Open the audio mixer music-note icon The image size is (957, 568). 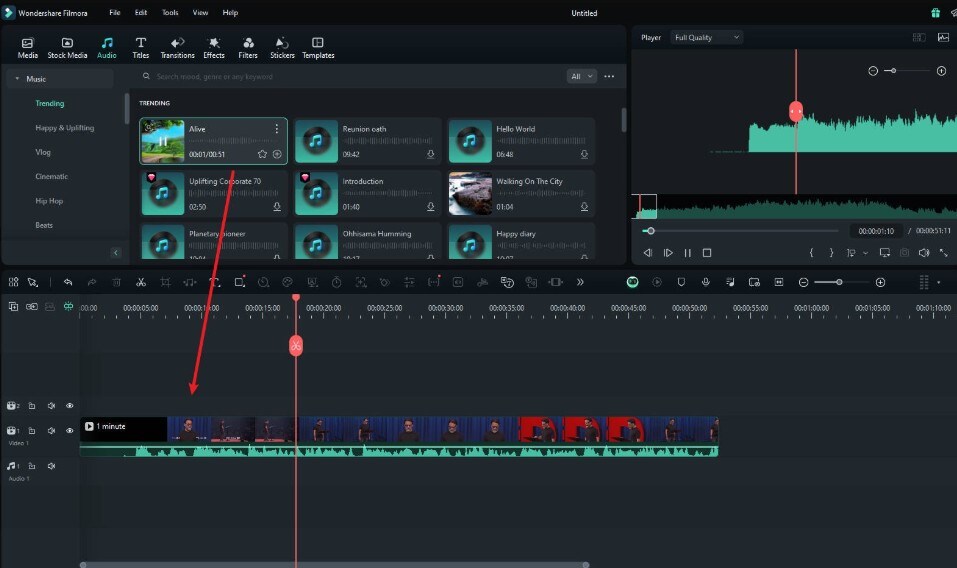730,282
